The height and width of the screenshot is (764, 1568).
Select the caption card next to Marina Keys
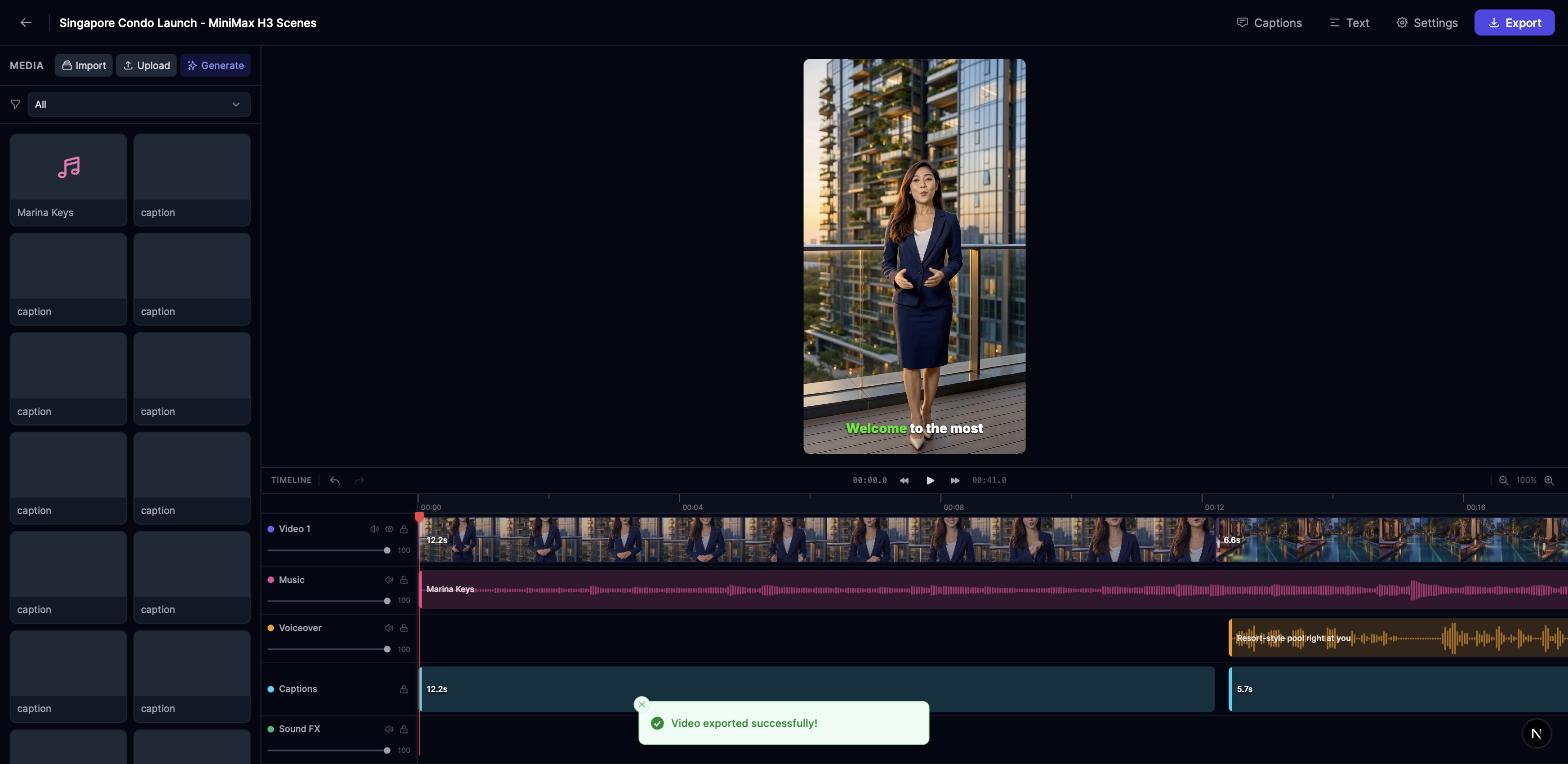tap(192, 180)
